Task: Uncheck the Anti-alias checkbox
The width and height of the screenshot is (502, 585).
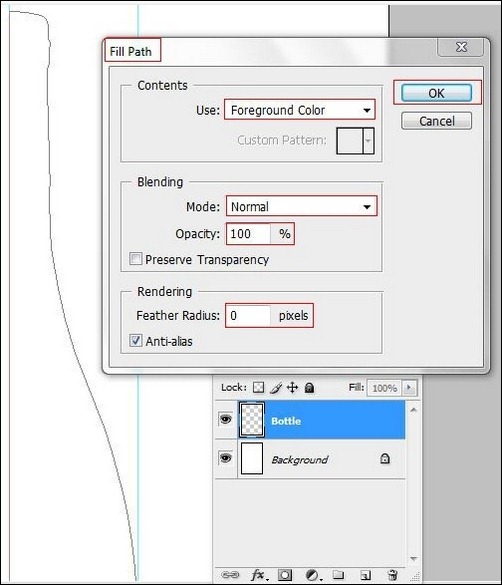Action: [136, 340]
